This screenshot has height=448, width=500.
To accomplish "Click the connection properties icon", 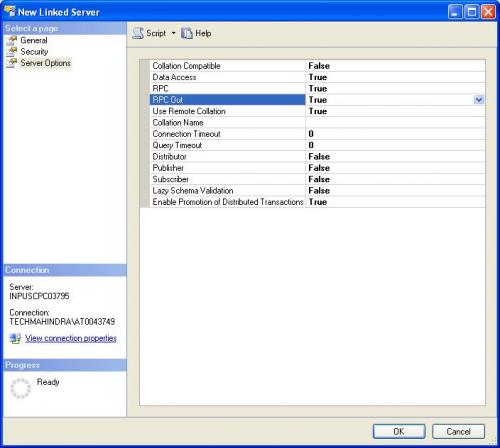I will click(15, 338).
